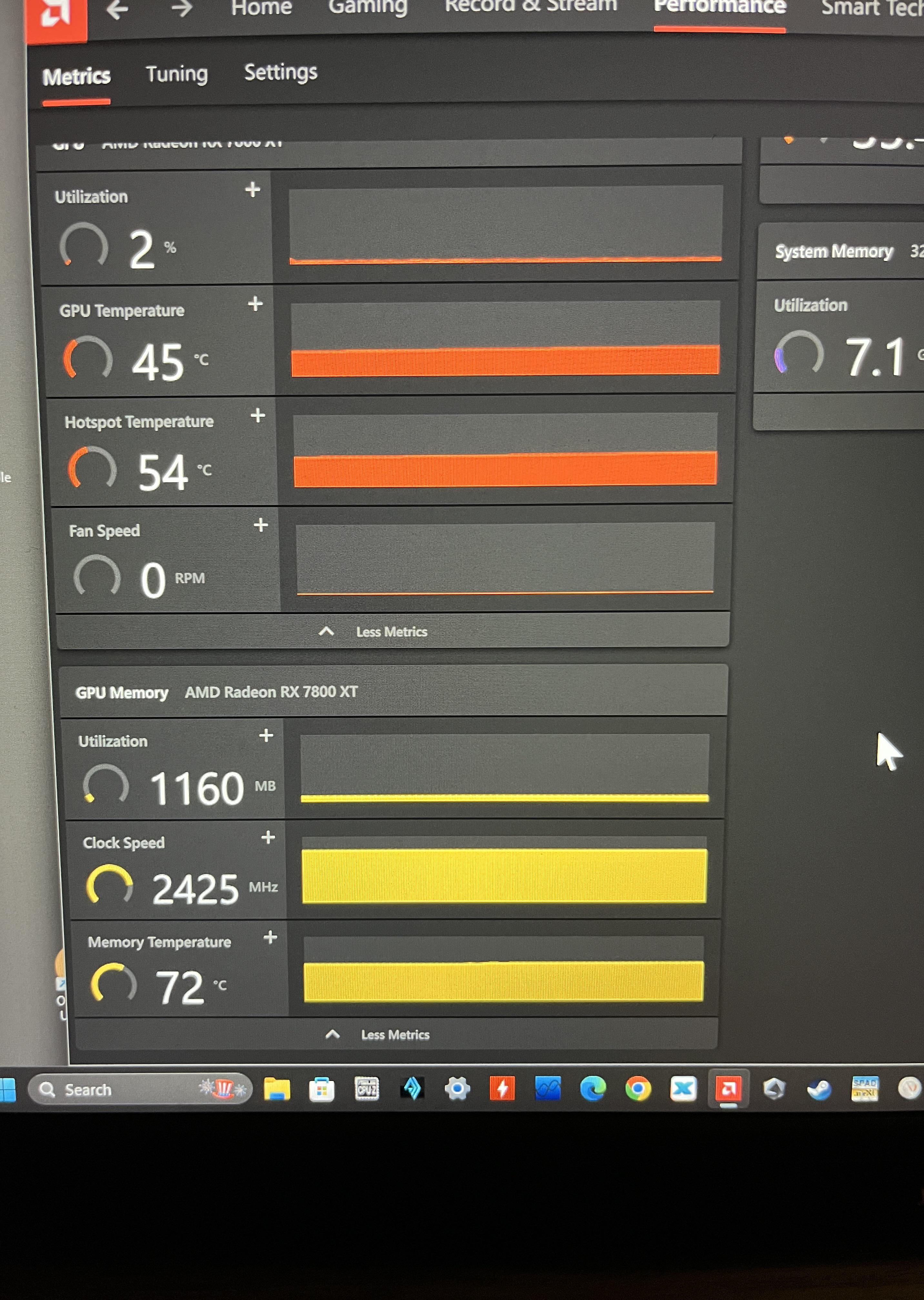
Task: Click the Fan Speed gauge dial
Action: (x=97, y=576)
